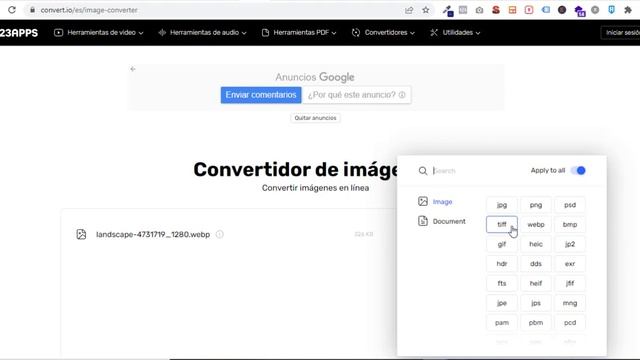
Task: Choose bmp output format
Action: 570,224
